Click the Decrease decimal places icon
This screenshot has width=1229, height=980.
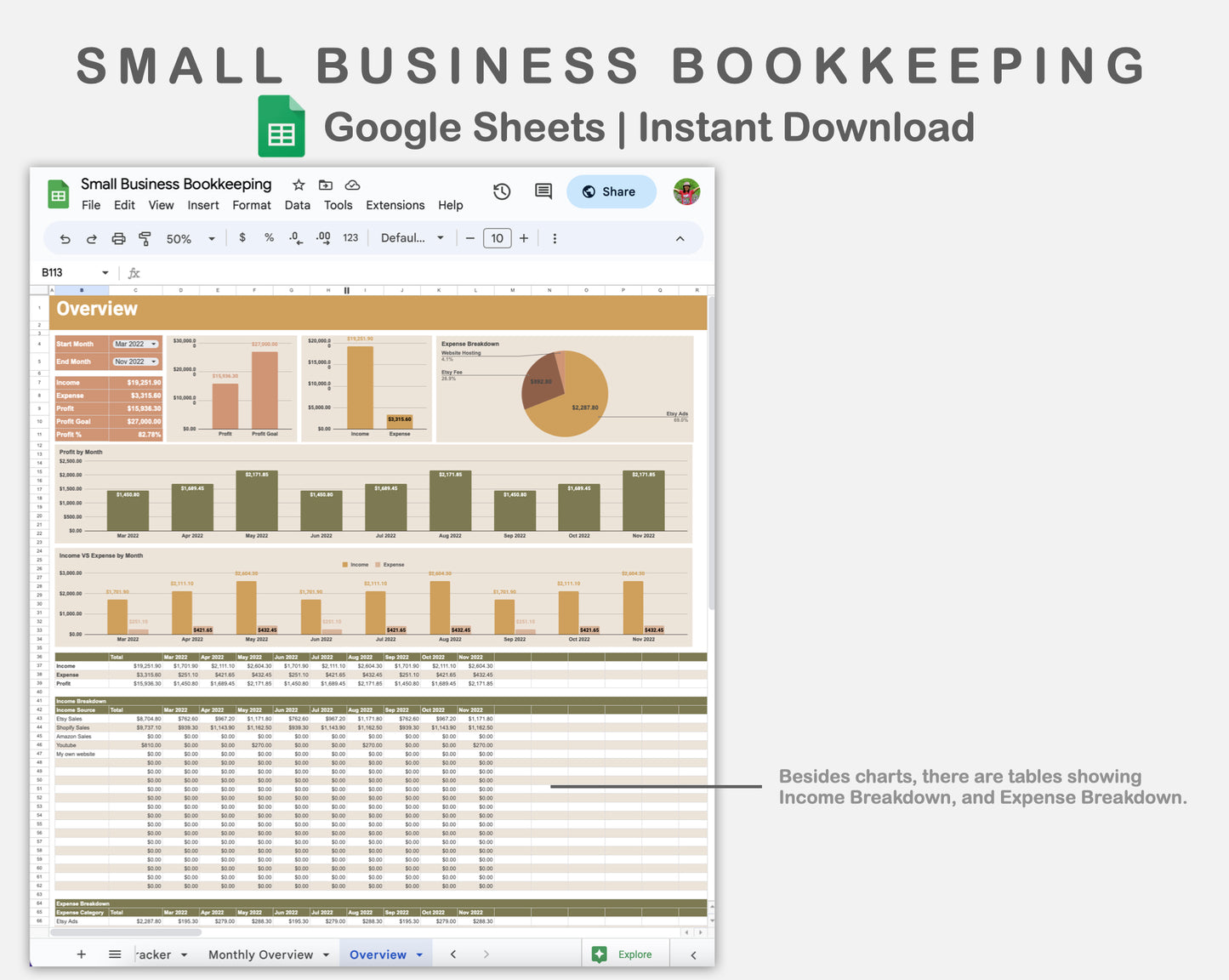click(295, 238)
